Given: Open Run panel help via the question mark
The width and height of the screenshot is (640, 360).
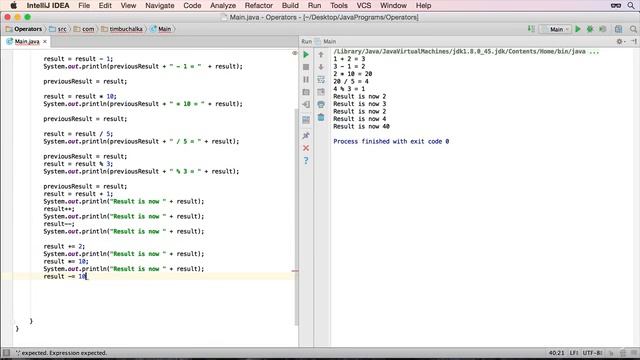Looking at the screenshot, I should pyautogui.click(x=306, y=160).
